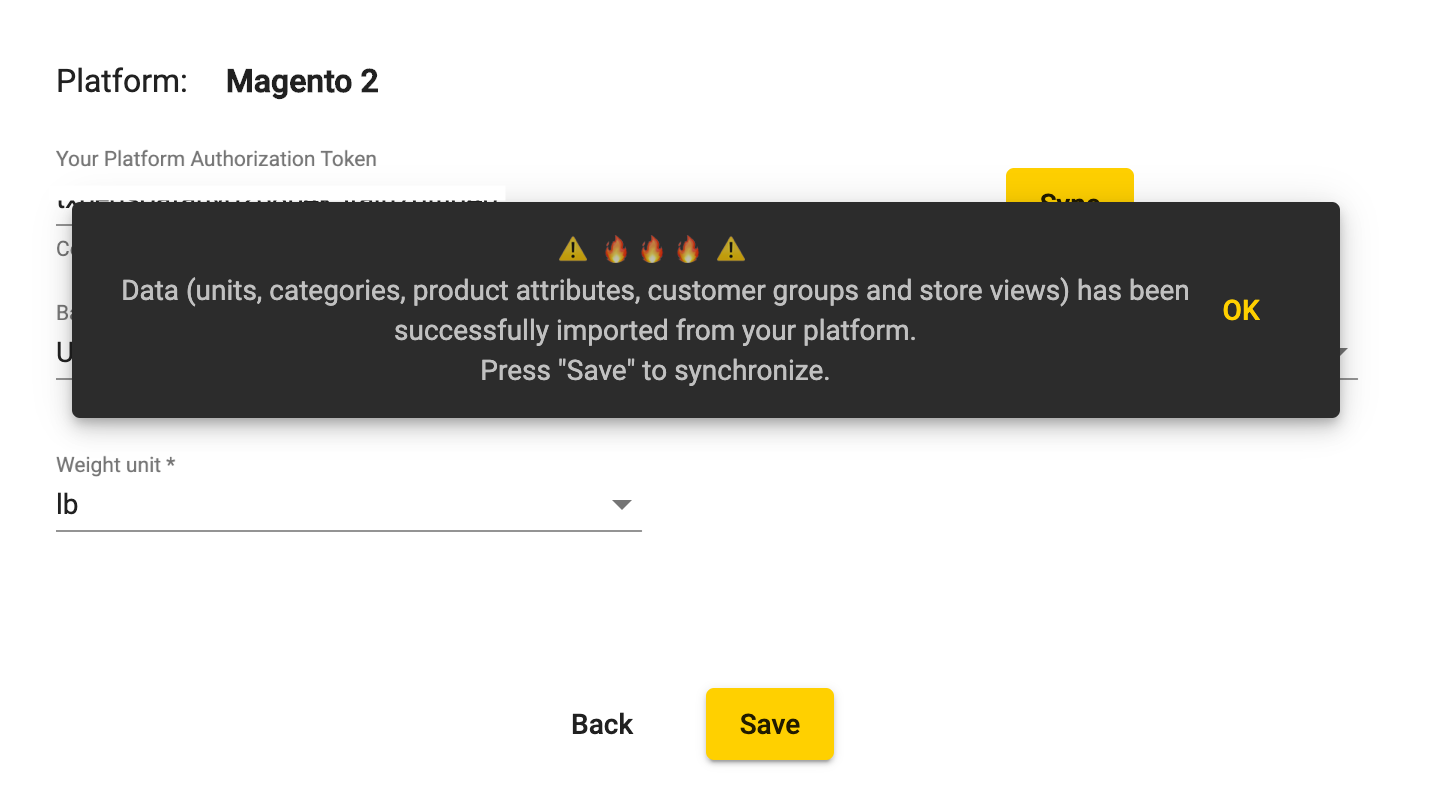Click the Magento 2 platform name
Image resolution: width=1440 pixels, height=792 pixels.
tap(302, 81)
